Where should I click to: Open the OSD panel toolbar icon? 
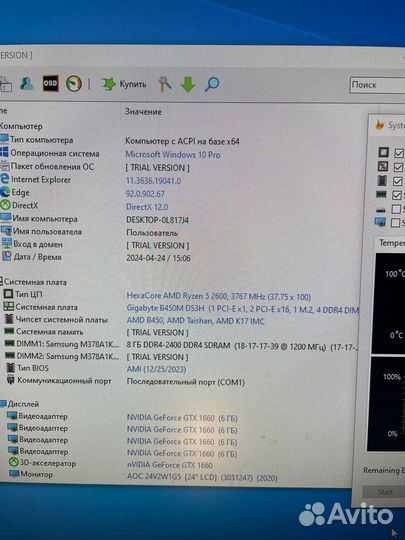coord(50,83)
